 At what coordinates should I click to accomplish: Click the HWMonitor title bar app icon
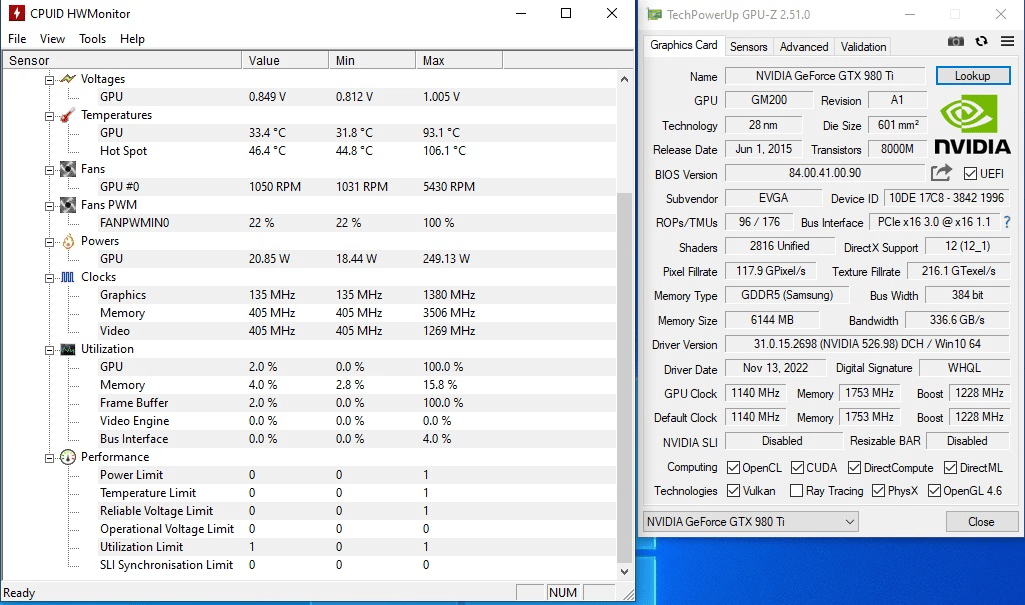[16, 13]
